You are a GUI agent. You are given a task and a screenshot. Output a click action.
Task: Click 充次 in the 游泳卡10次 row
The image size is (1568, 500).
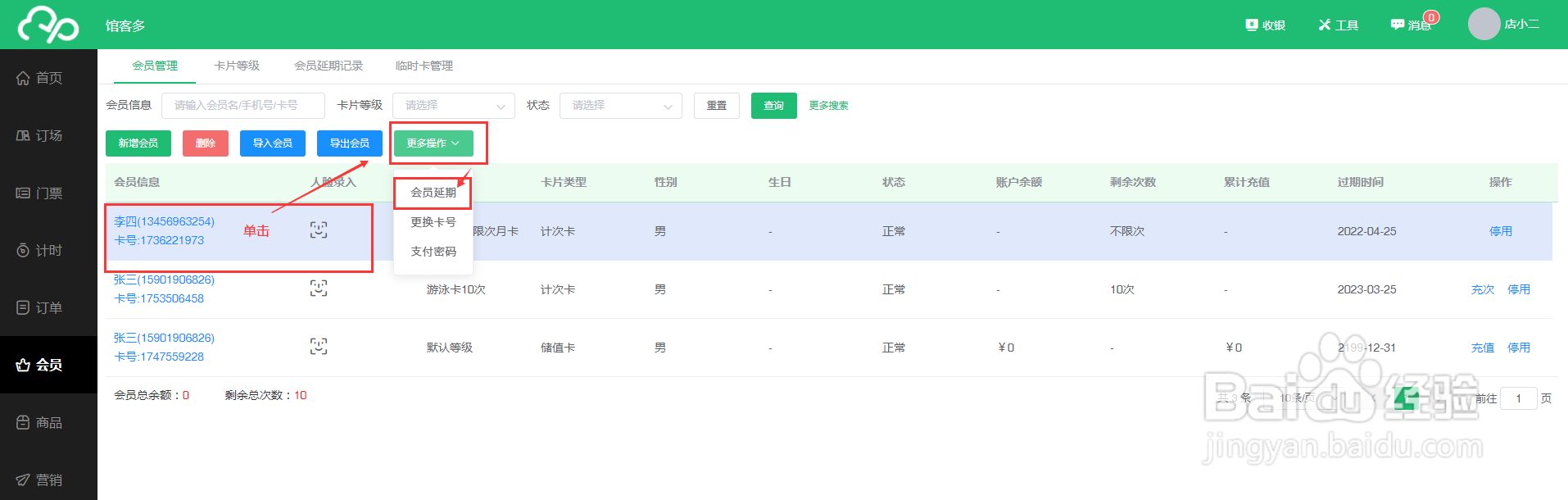(x=1483, y=290)
